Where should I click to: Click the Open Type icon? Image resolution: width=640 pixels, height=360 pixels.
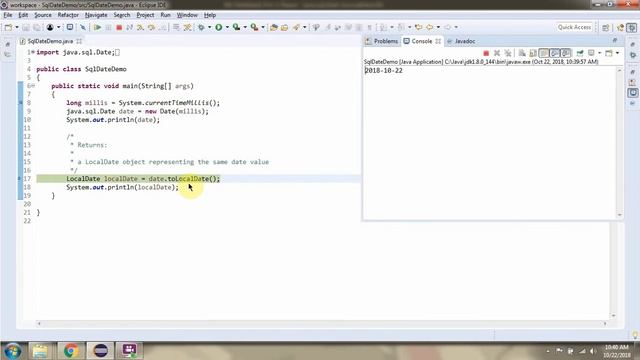coord(274,27)
